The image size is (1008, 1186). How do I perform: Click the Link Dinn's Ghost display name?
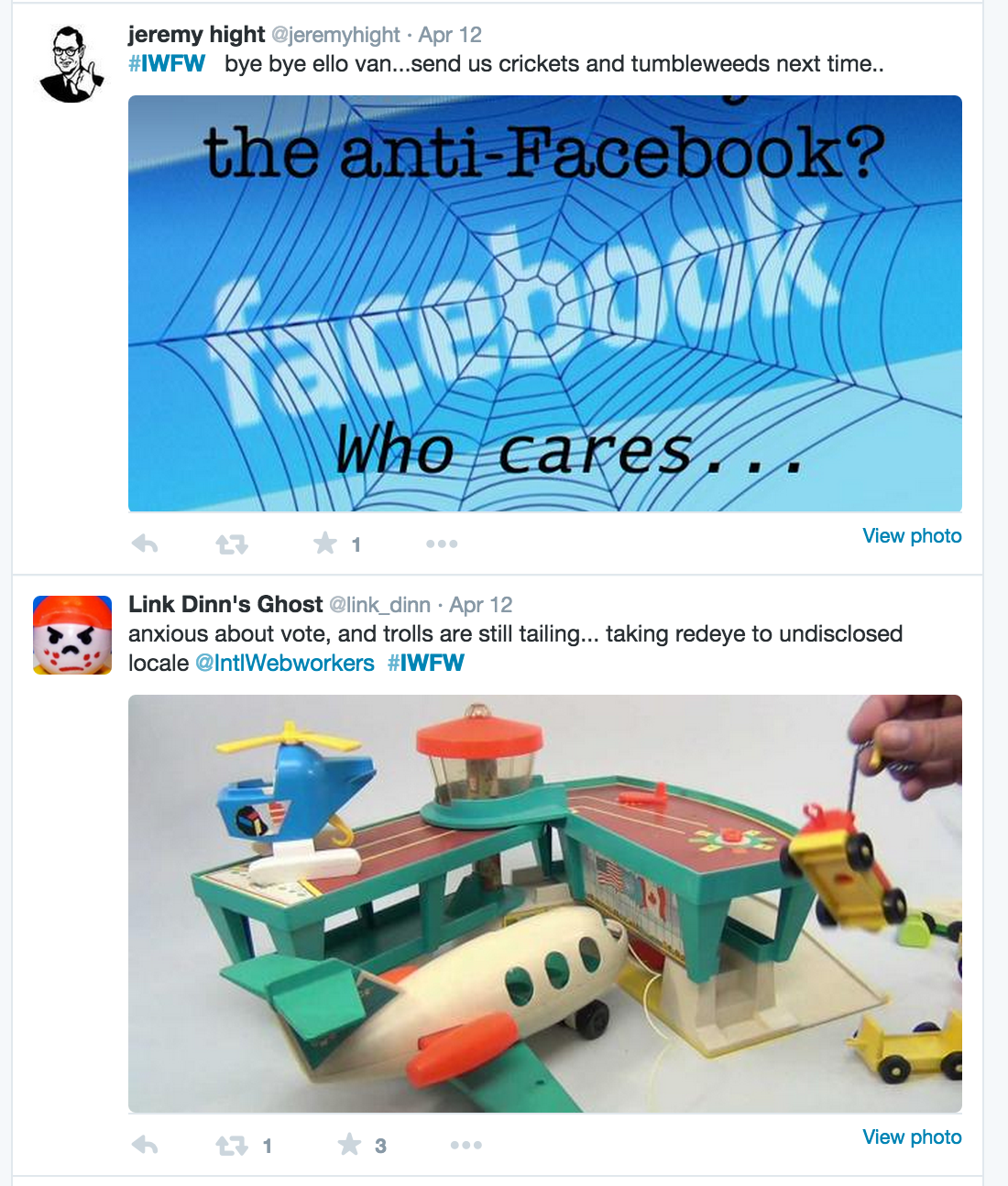(225, 605)
